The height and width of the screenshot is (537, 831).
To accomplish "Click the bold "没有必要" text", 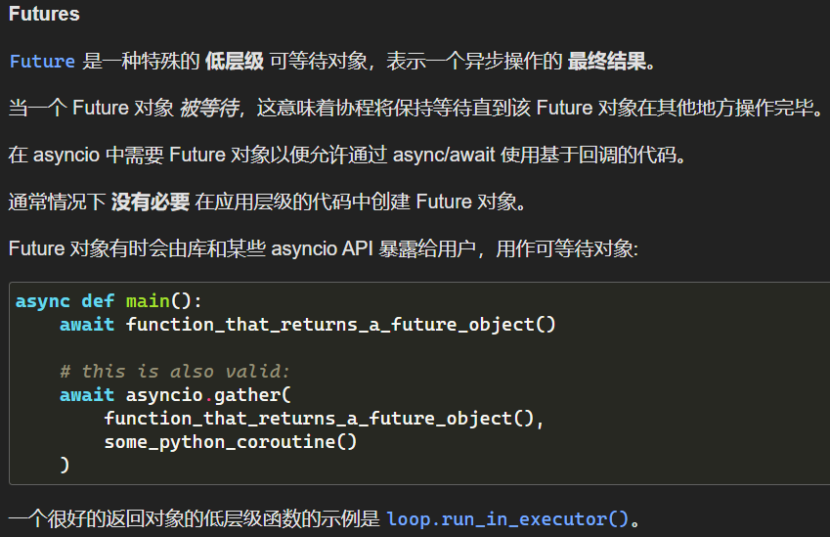I will (x=151, y=202).
